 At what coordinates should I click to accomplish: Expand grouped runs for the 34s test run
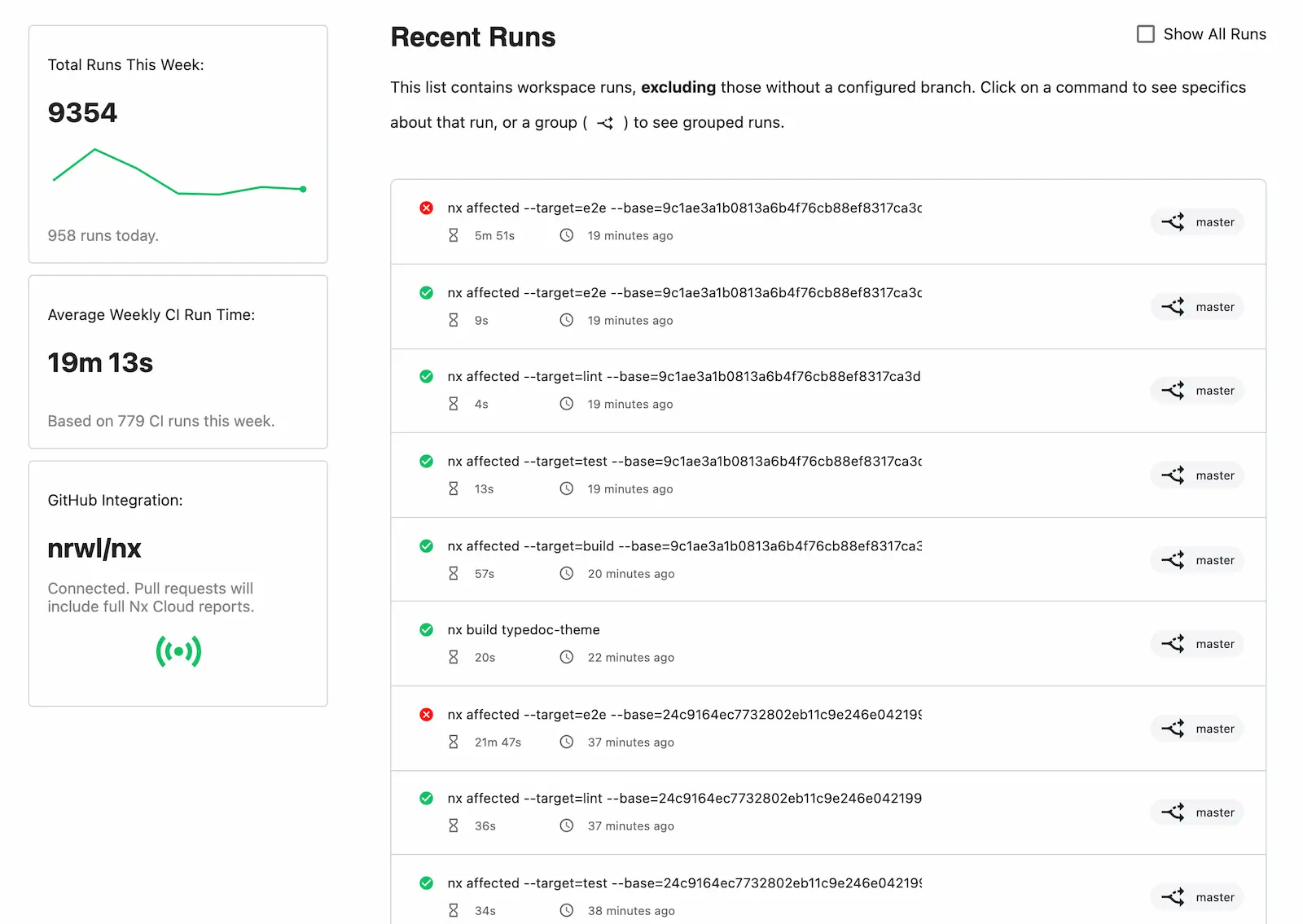[1173, 897]
